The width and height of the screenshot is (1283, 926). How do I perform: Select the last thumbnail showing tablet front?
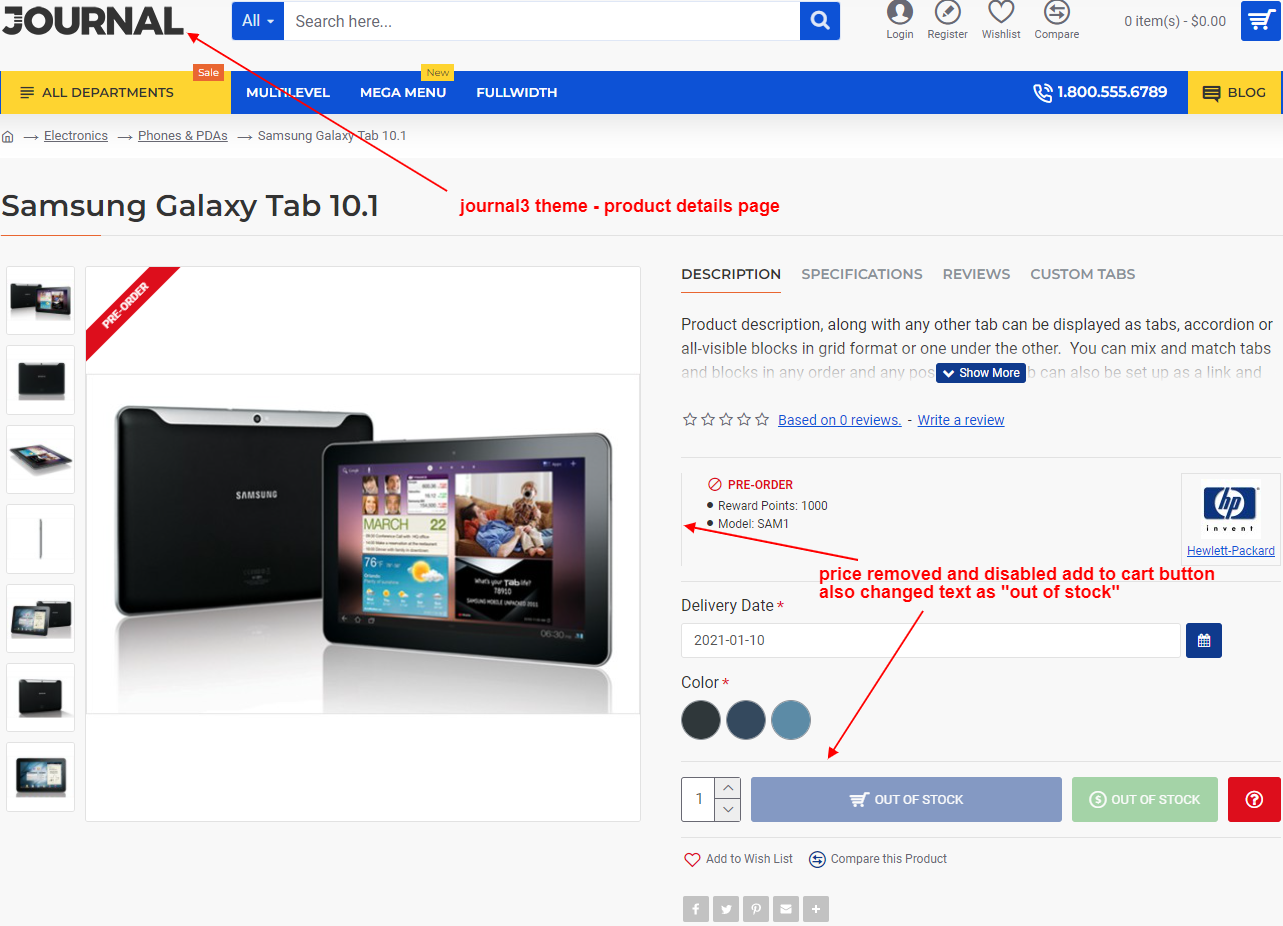pos(40,777)
